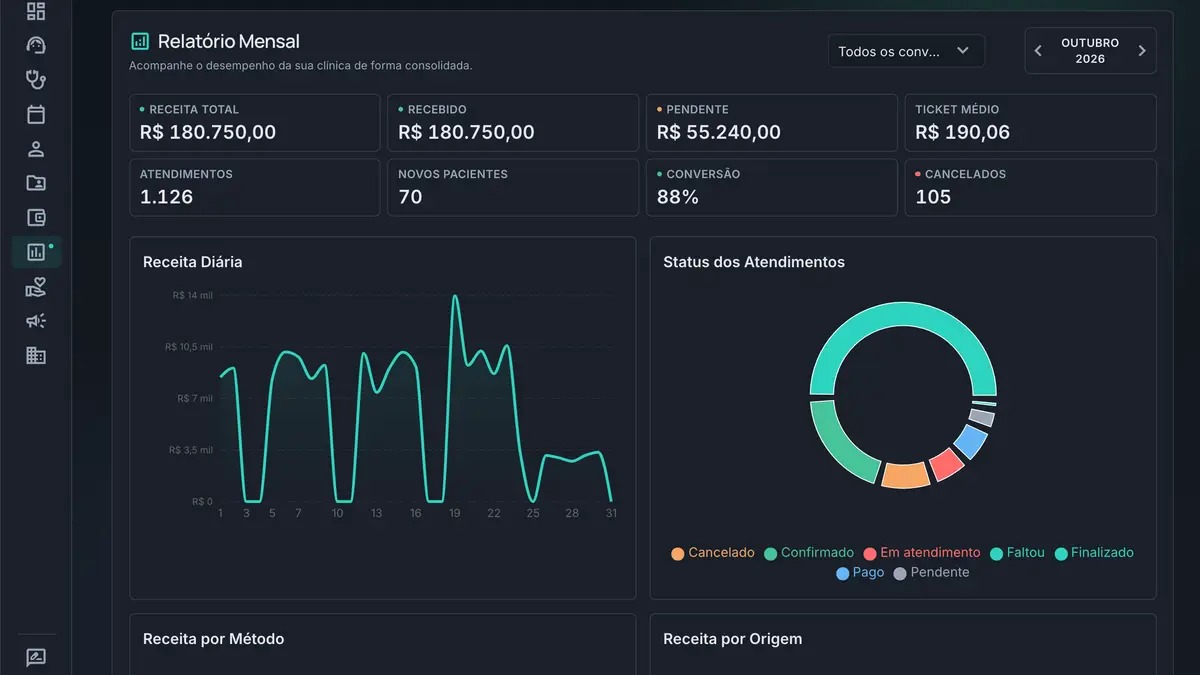Click the Recebido card
This screenshot has width=1200, height=675.
coord(513,123)
